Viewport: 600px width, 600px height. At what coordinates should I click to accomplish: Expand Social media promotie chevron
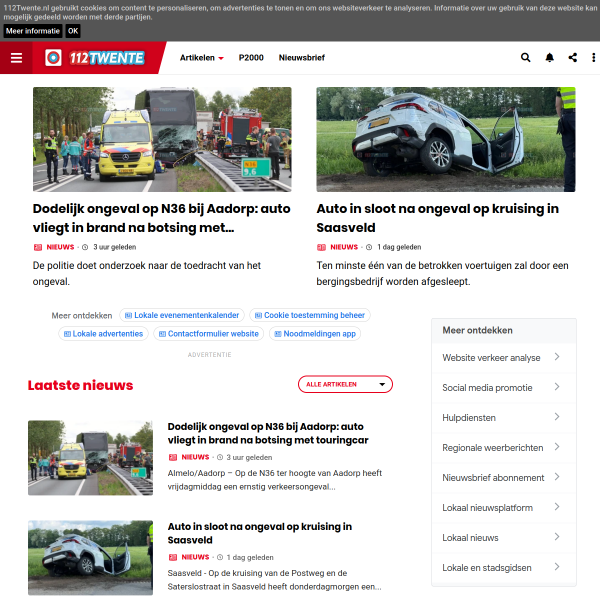tap(557, 387)
